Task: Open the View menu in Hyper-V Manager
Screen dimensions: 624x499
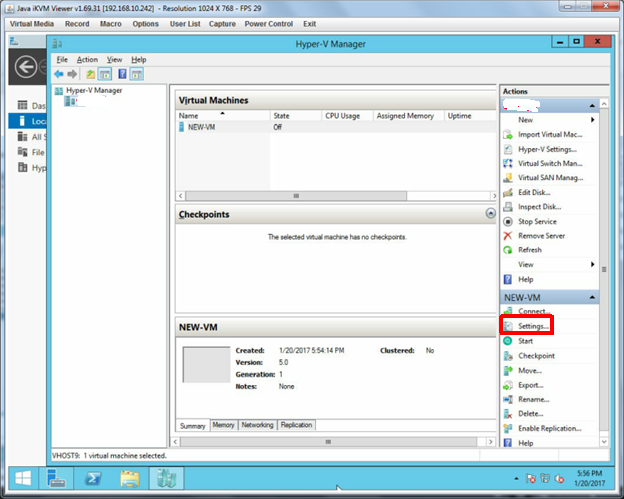Action: coord(114,60)
